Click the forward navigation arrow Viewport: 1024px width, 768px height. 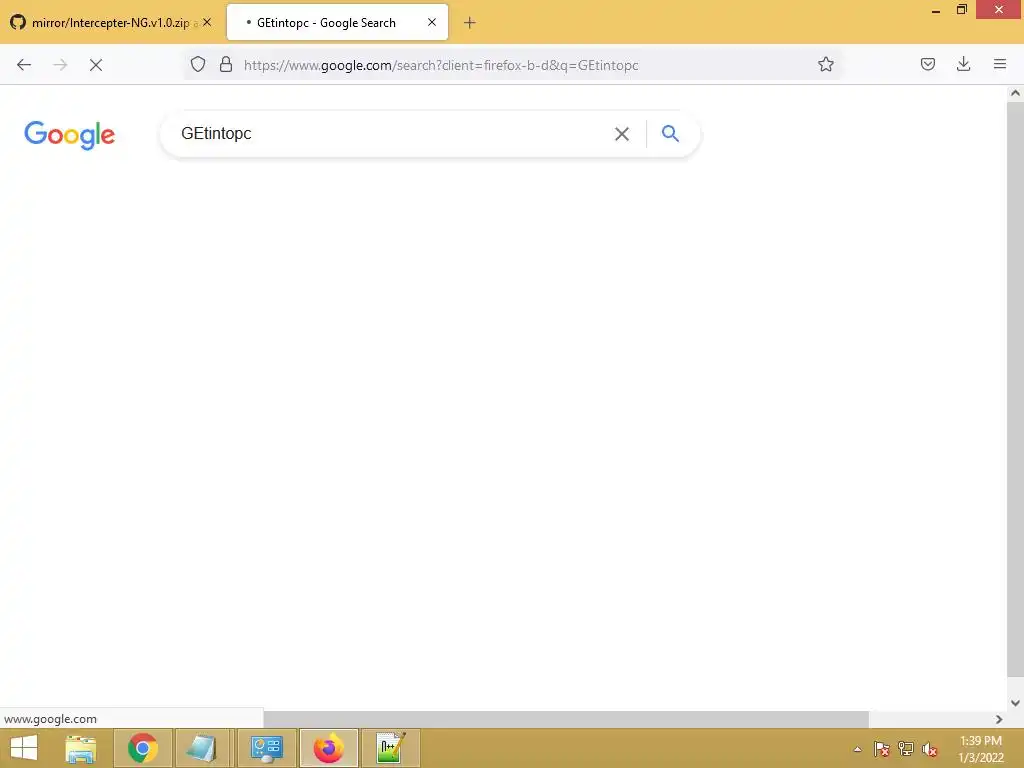[60, 65]
